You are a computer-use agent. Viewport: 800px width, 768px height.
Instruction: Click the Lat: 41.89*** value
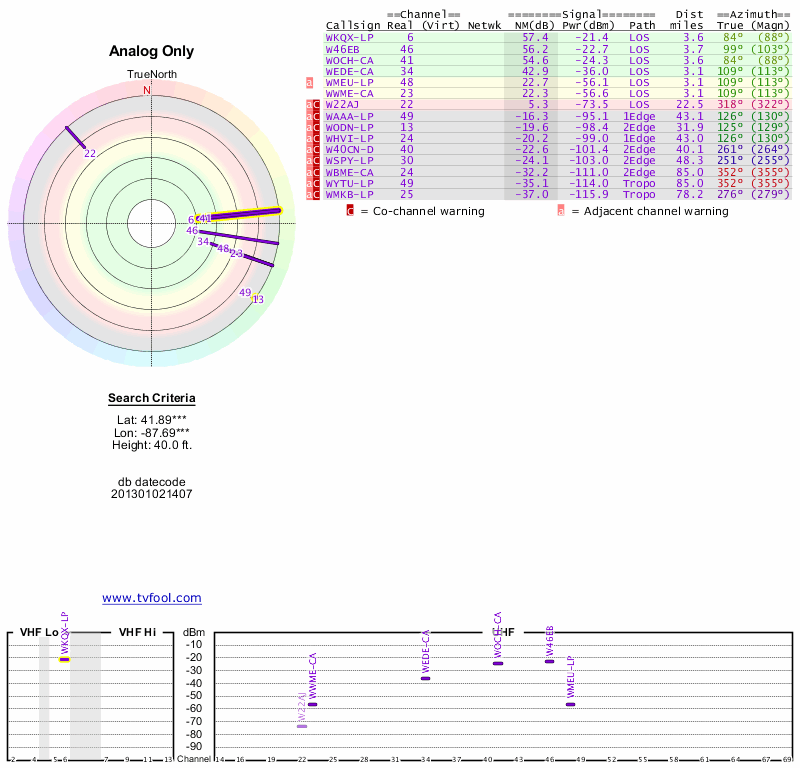click(152, 420)
